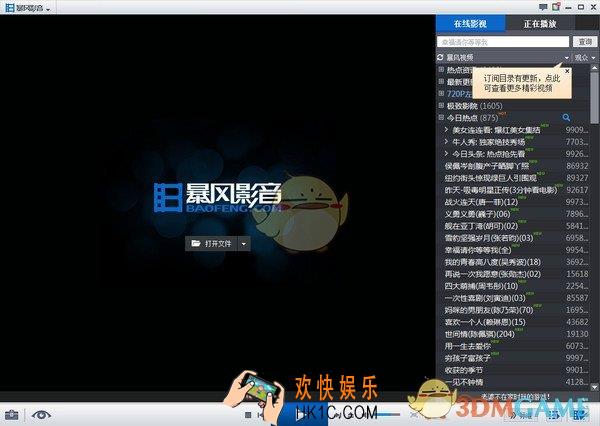Click the playlist scrollbar thumb
Image resolution: width=600 pixels, height=426 pixels.
[594, 98]
